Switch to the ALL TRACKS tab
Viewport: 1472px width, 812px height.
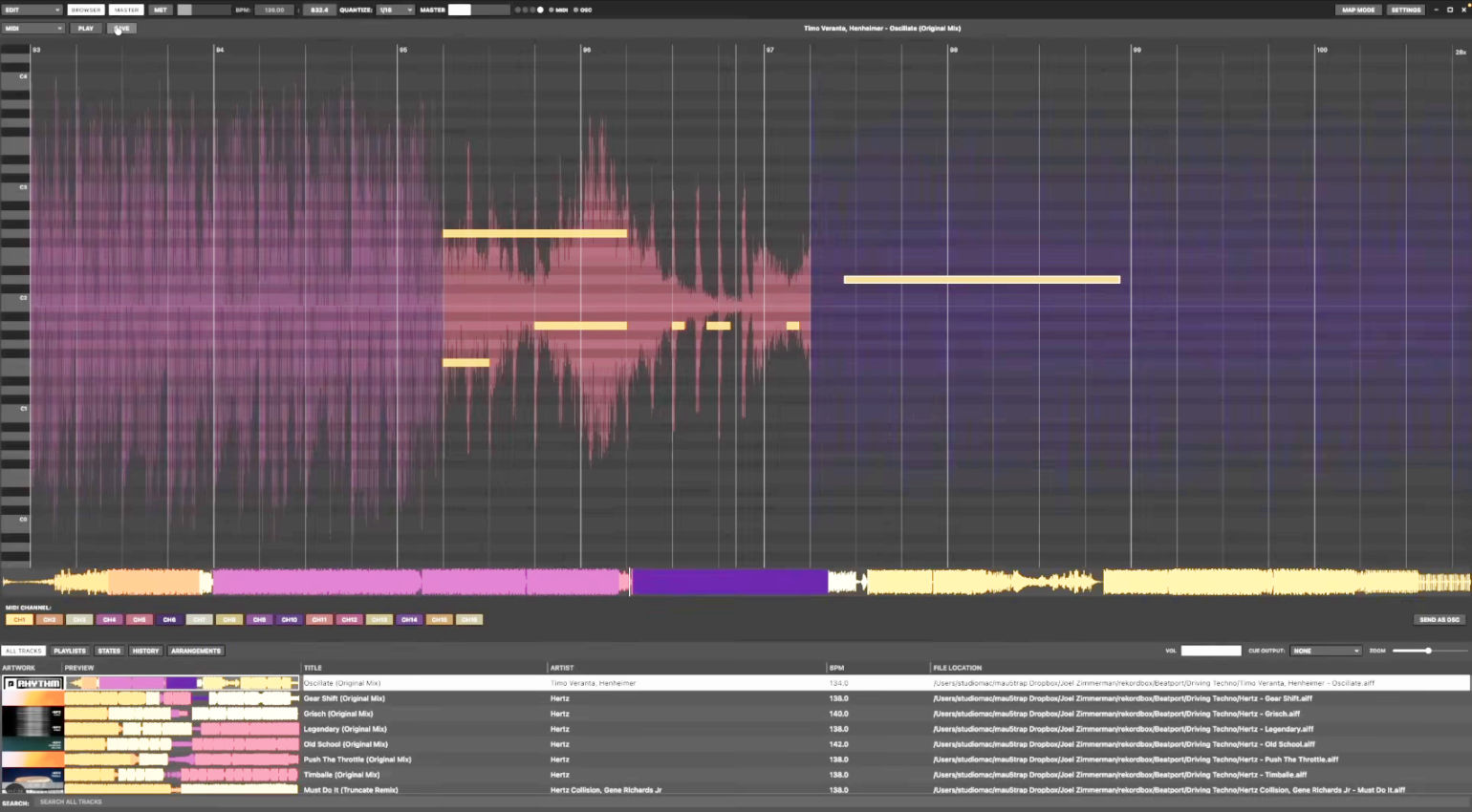click(x=24, y=651)
